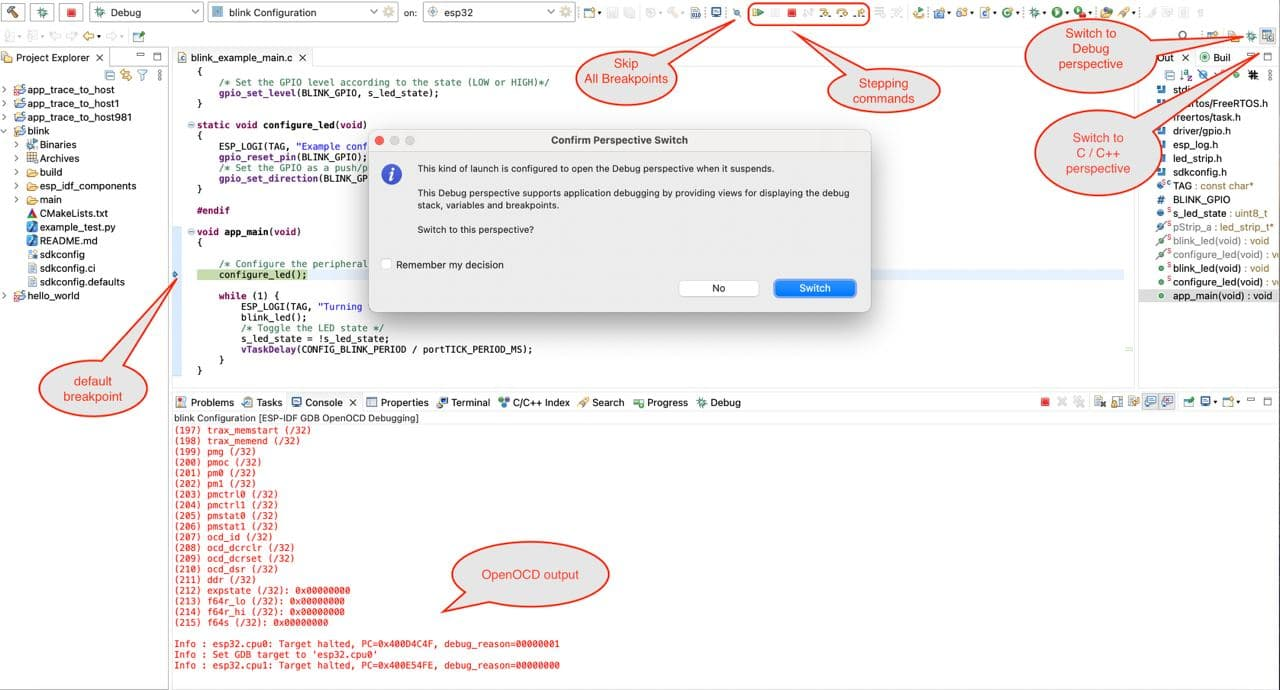Click the terminate icon in stepping commands toolbar
Image resolution: width=1280 pixels, height=690 pixels.
tap(792, 12)
